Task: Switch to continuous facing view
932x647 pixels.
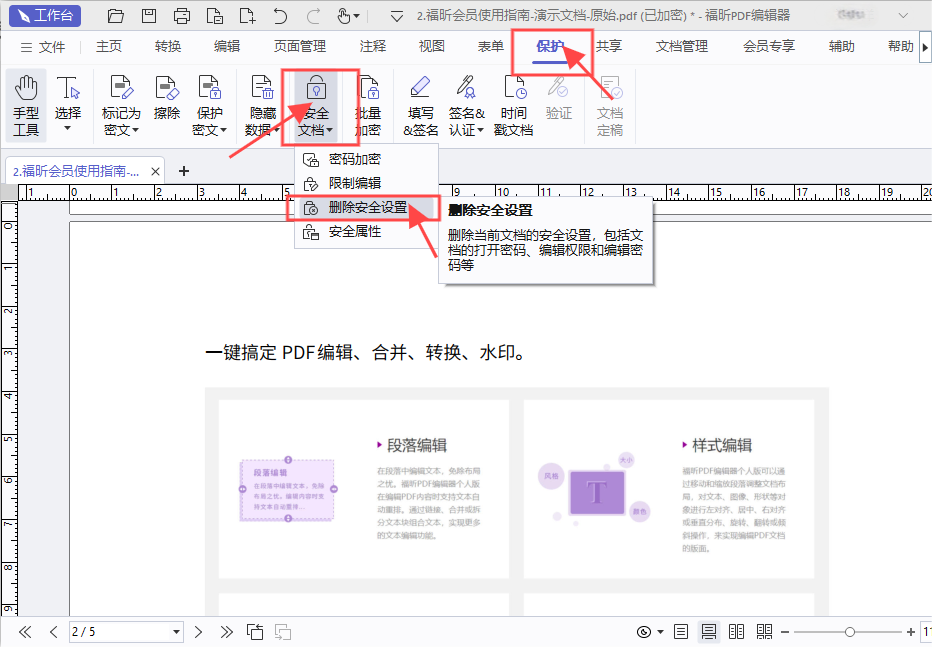Action: pyautogui.click(x=764, y=632)
